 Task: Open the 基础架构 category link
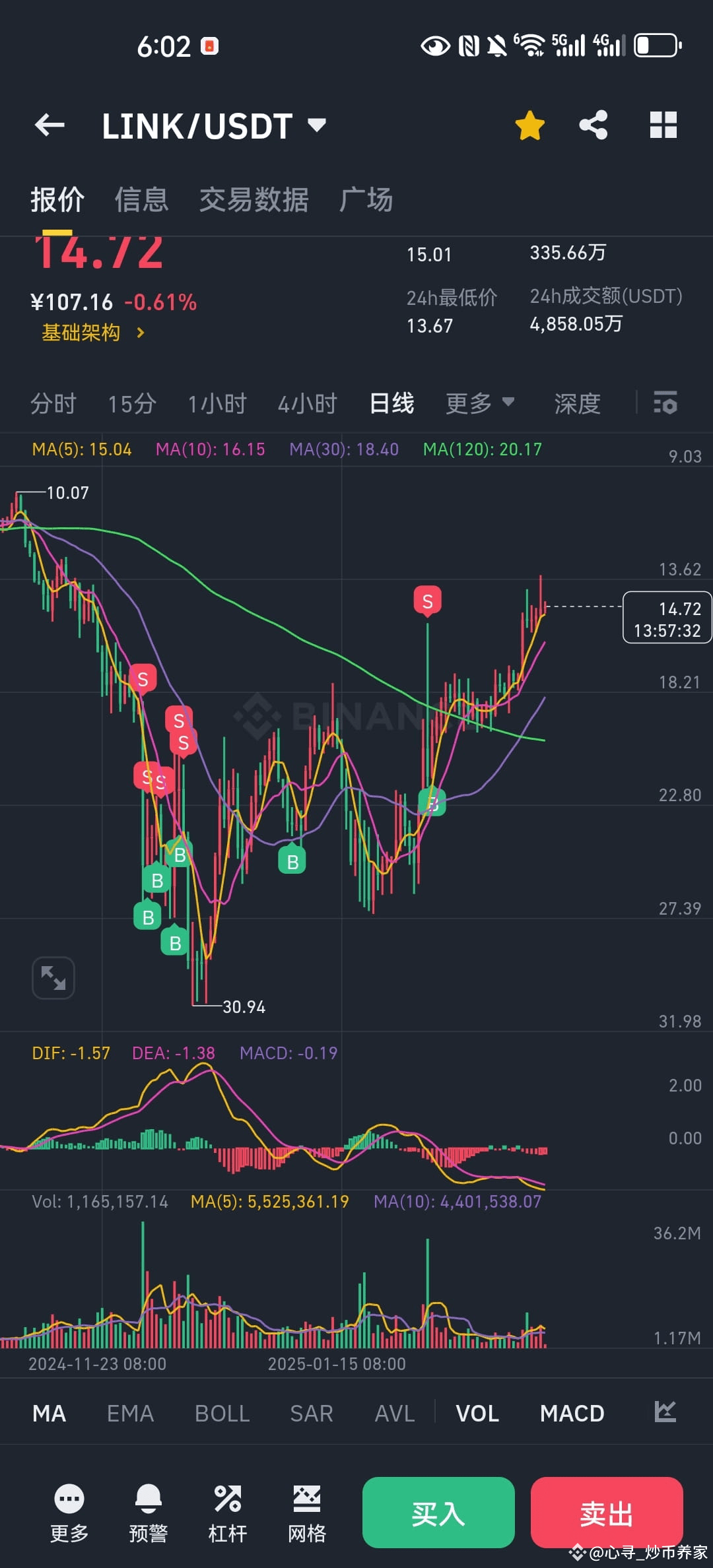coord(93,333)
